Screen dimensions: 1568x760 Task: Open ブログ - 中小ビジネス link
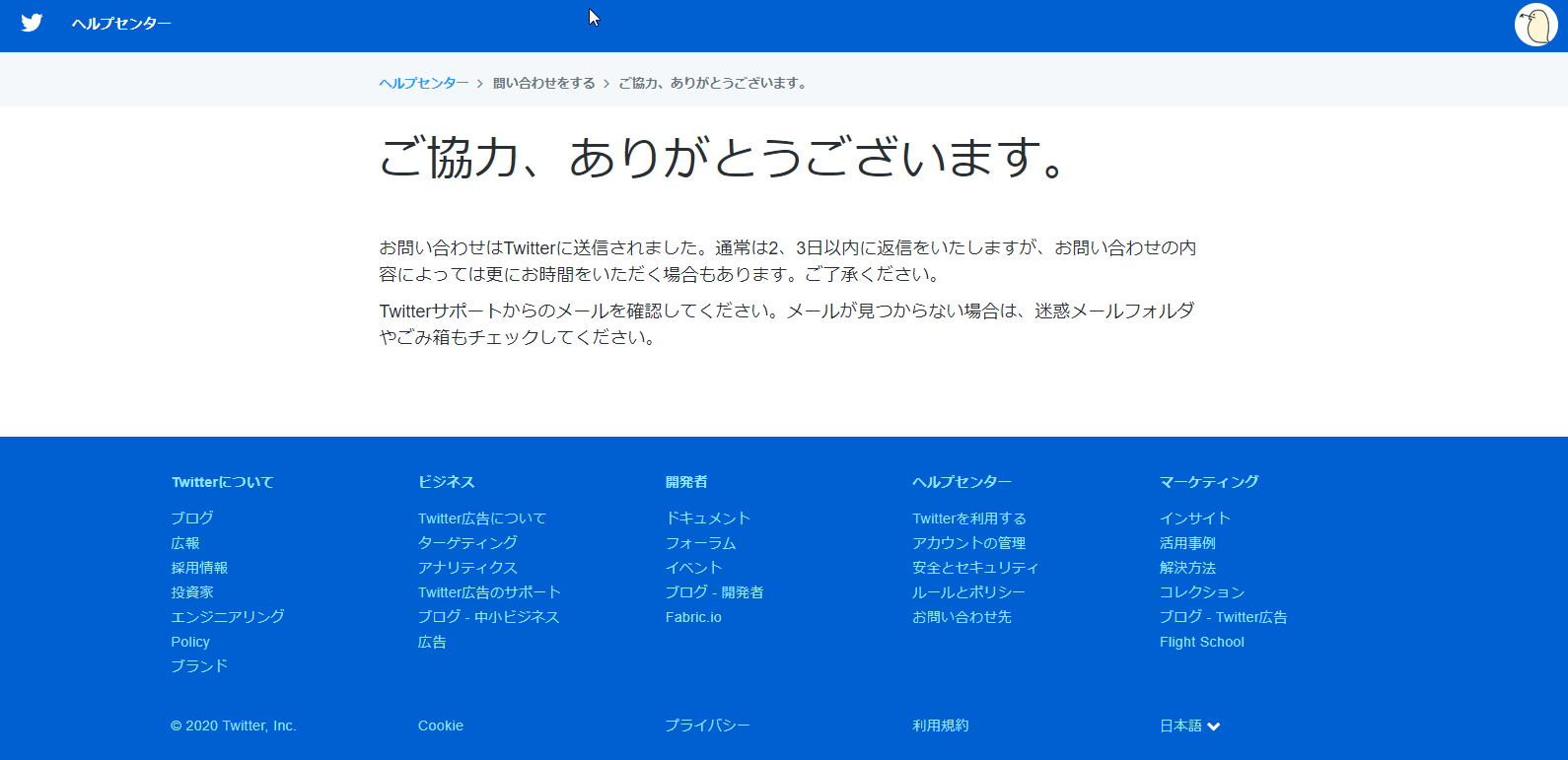point(489,617)
